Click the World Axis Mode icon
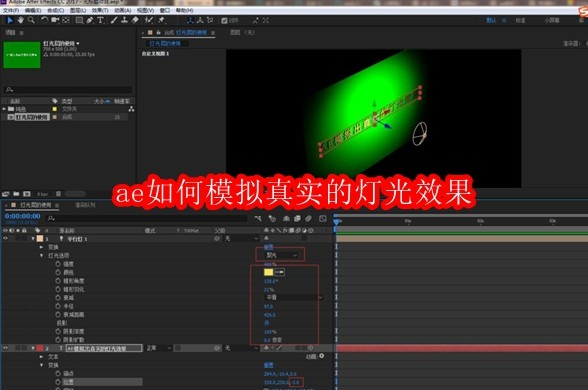Viewport: 588px width, 390px height. (x=200, y=20)
